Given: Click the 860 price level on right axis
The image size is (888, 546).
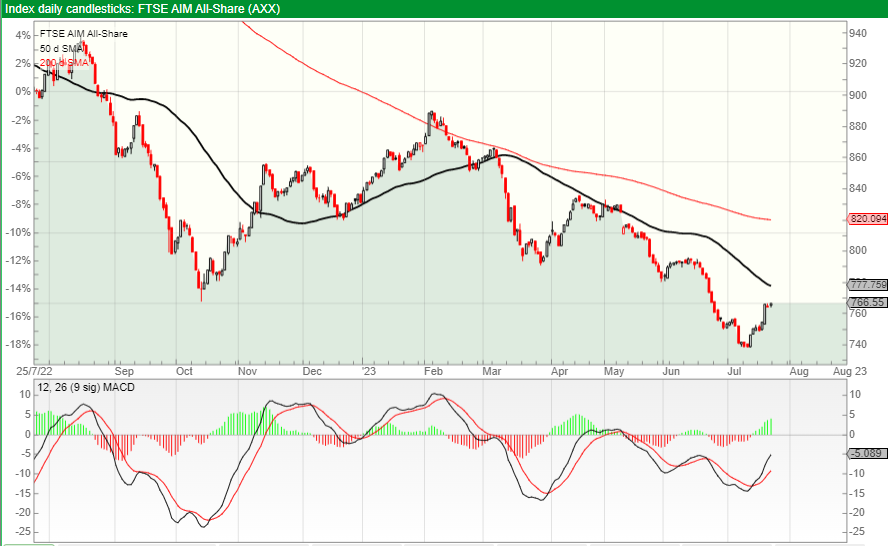Looking at the screenshot, I should tap(858, 157).
